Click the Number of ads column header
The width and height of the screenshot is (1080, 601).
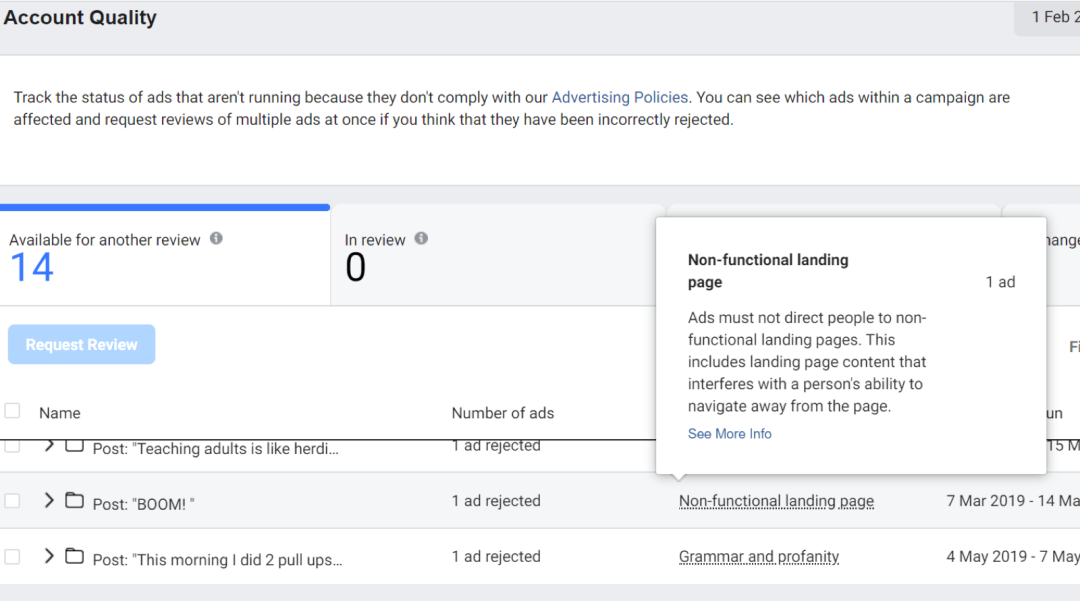503,413
